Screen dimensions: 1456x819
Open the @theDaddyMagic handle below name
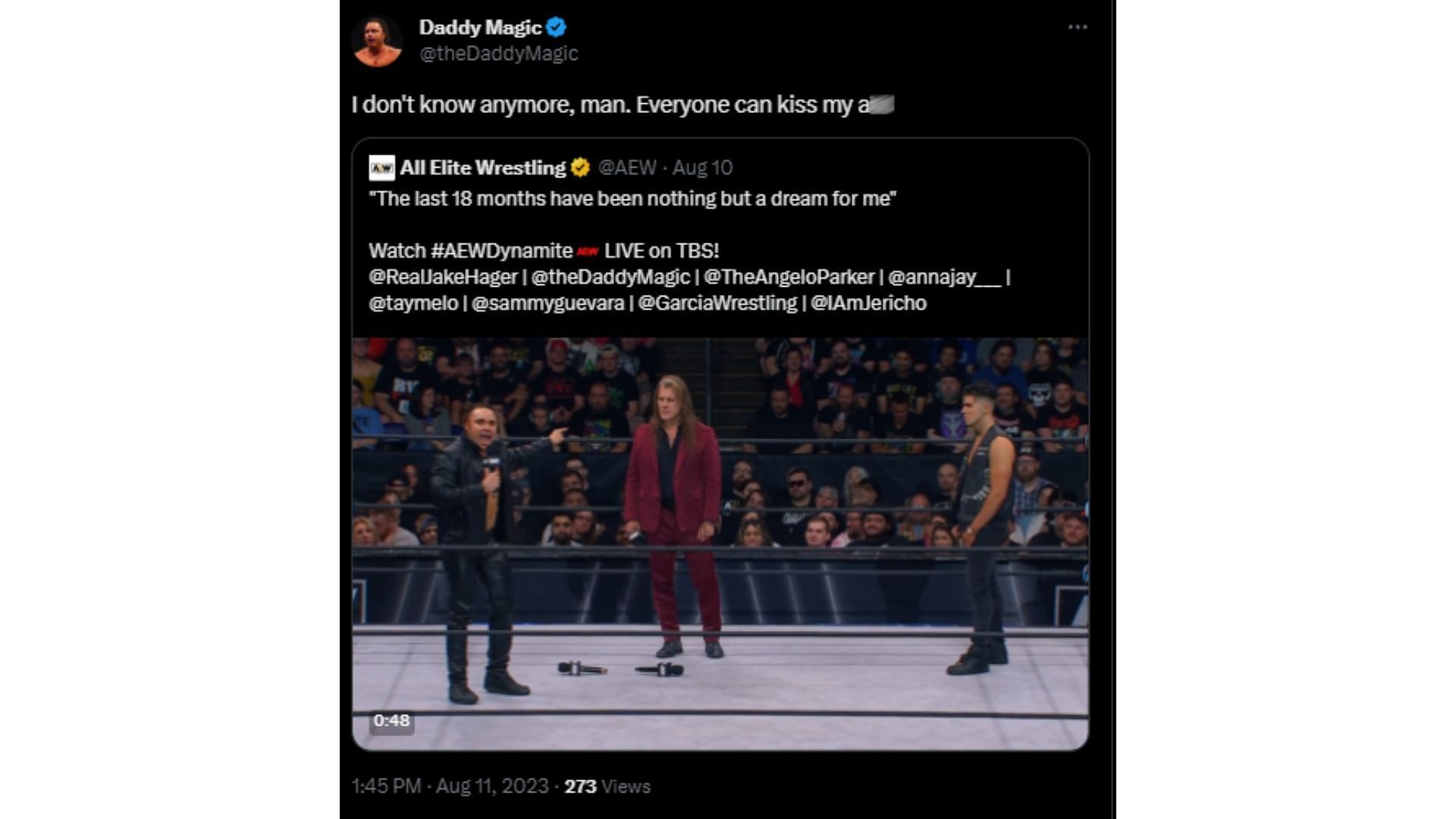(498, 54)
